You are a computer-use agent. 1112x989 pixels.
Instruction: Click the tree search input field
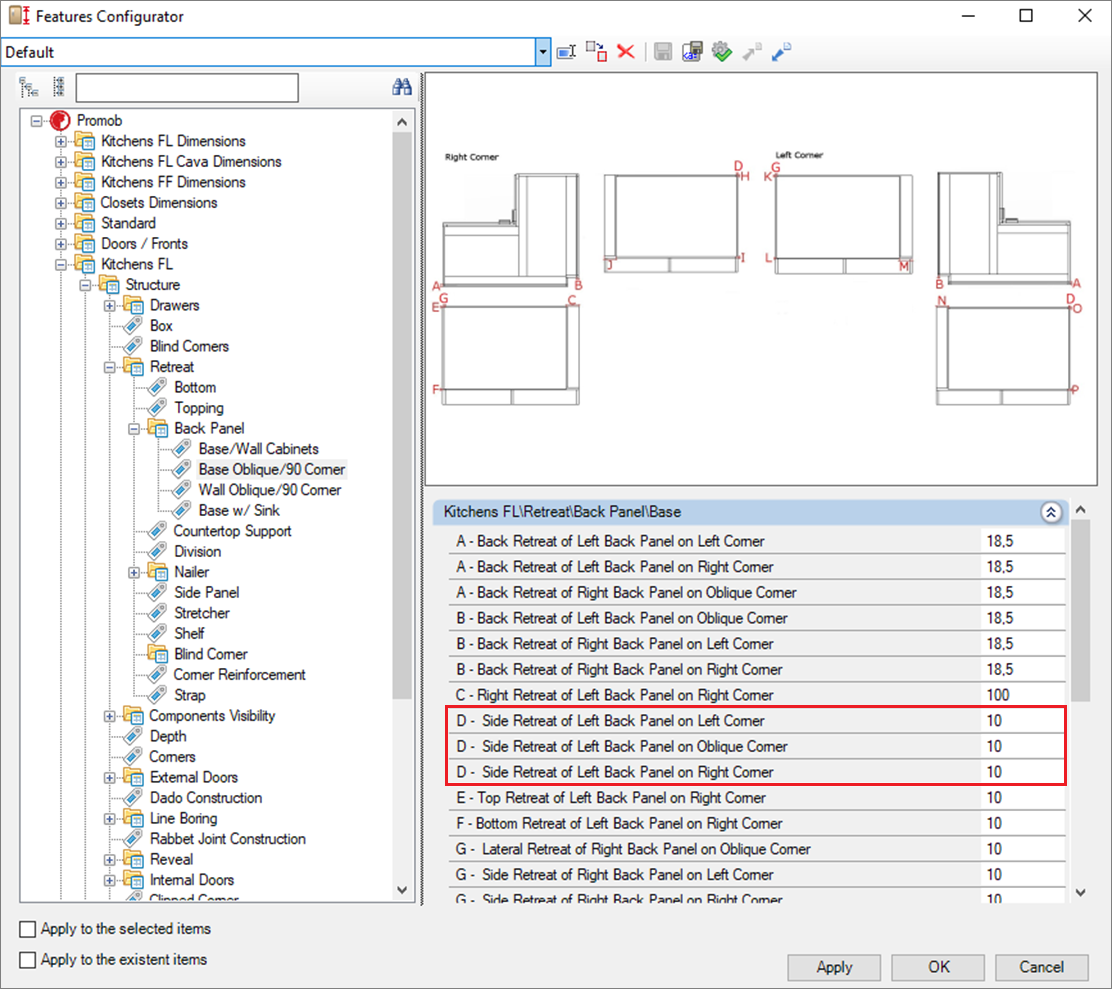(x=187, y=88)
